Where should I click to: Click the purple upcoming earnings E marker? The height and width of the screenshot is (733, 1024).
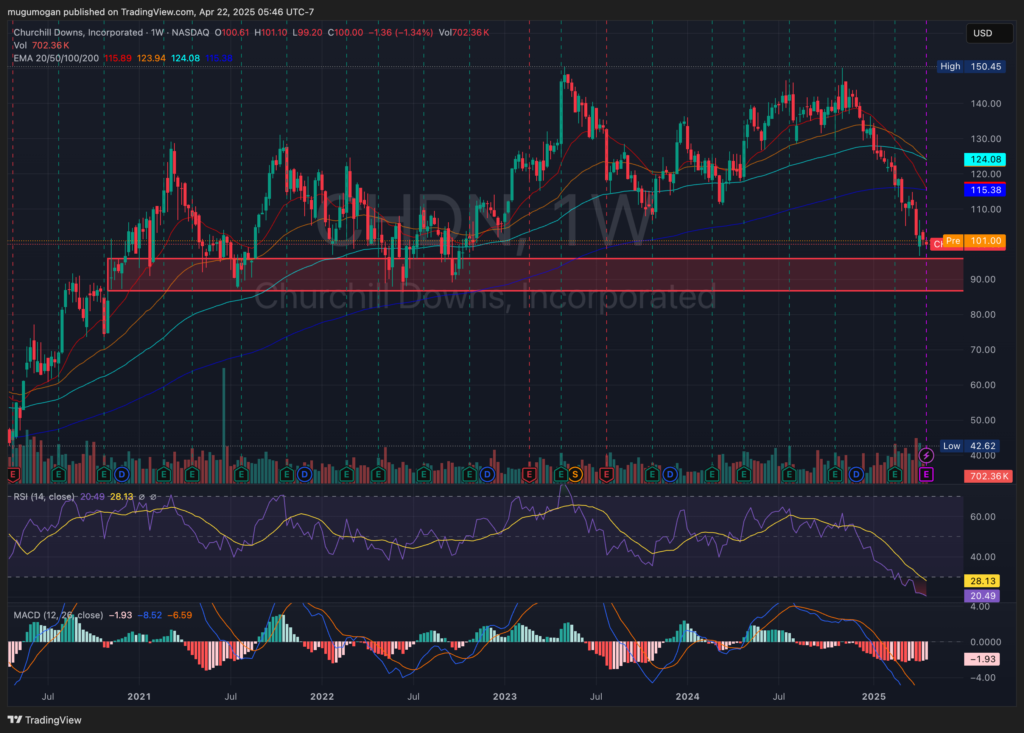pos(926,474)
